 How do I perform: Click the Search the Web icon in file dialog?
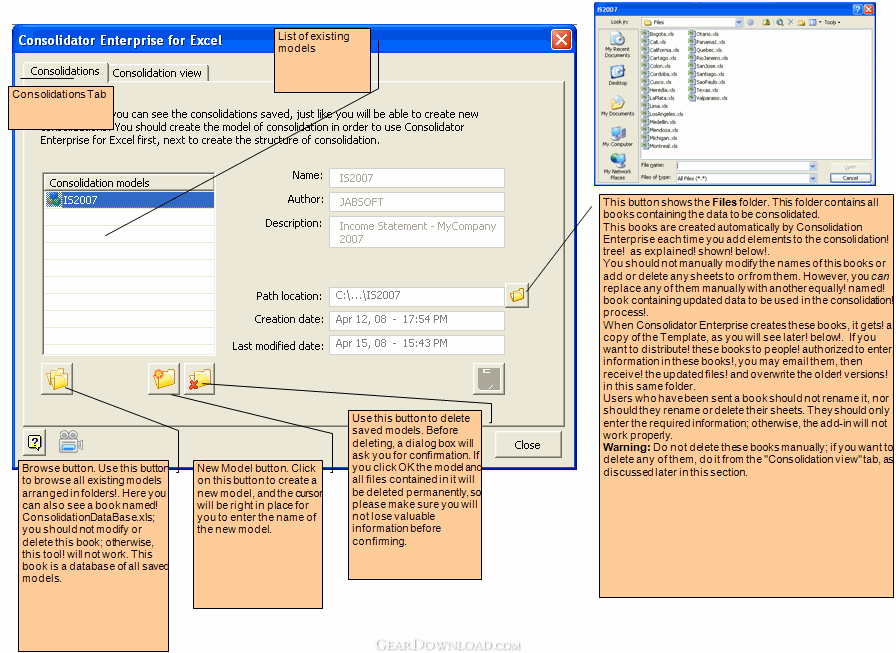point(780,22)
